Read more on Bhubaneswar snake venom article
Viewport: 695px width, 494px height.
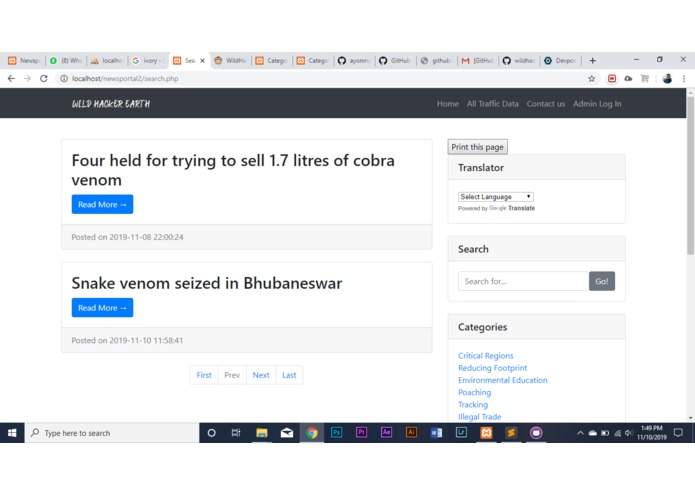[x=102, y=307]
